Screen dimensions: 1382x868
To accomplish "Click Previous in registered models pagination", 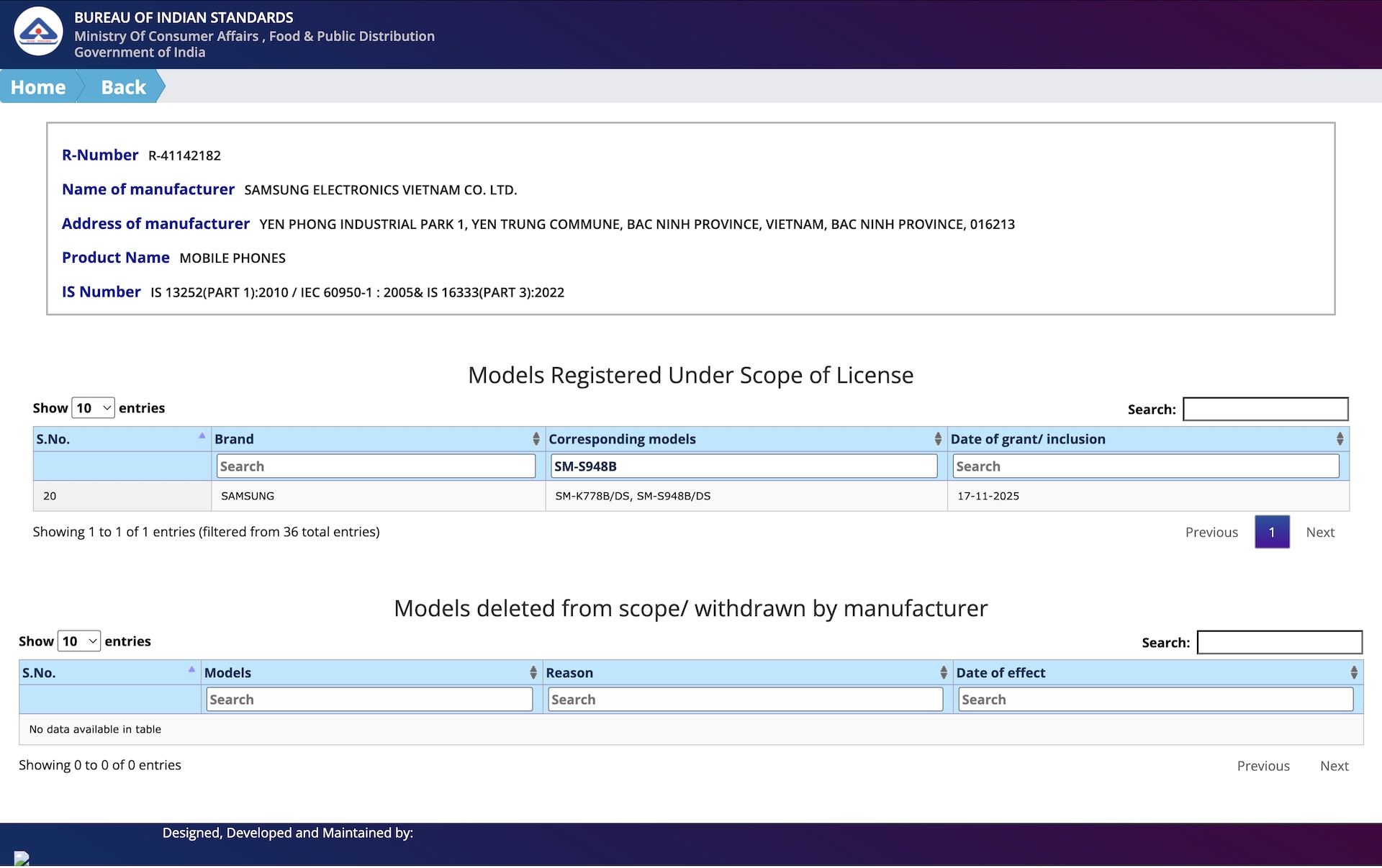I will (x=1211, y=533).
